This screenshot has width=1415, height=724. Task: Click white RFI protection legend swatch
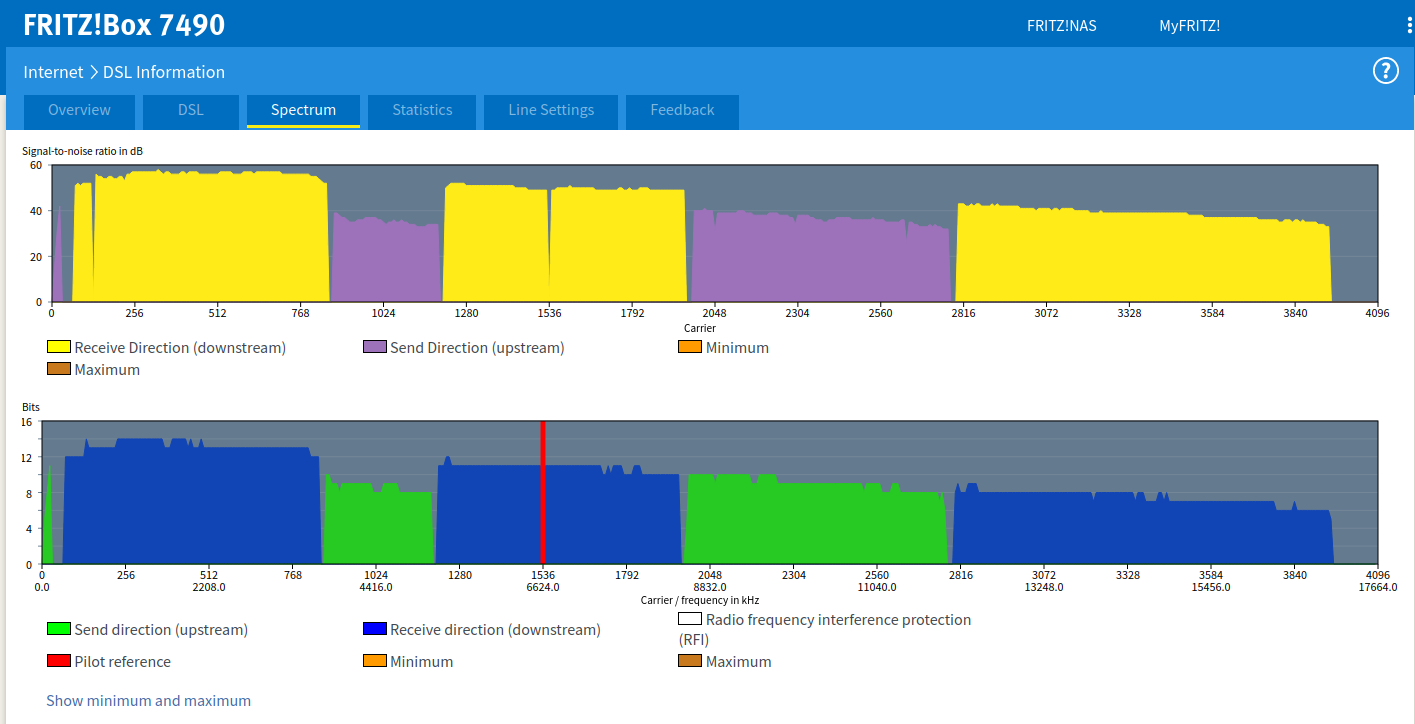[x=690, y=619]
